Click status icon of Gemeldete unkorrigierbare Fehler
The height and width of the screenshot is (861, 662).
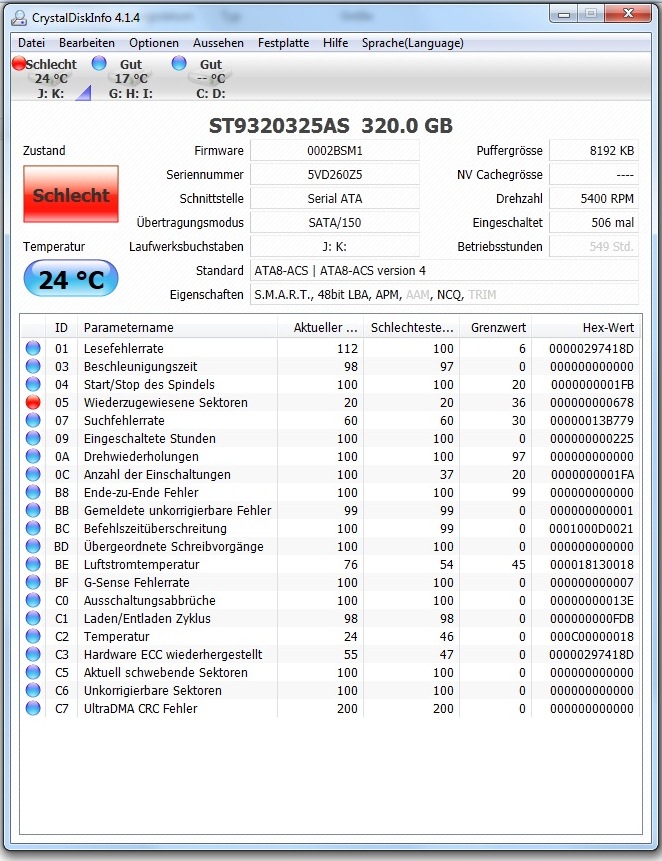[33, 510]
